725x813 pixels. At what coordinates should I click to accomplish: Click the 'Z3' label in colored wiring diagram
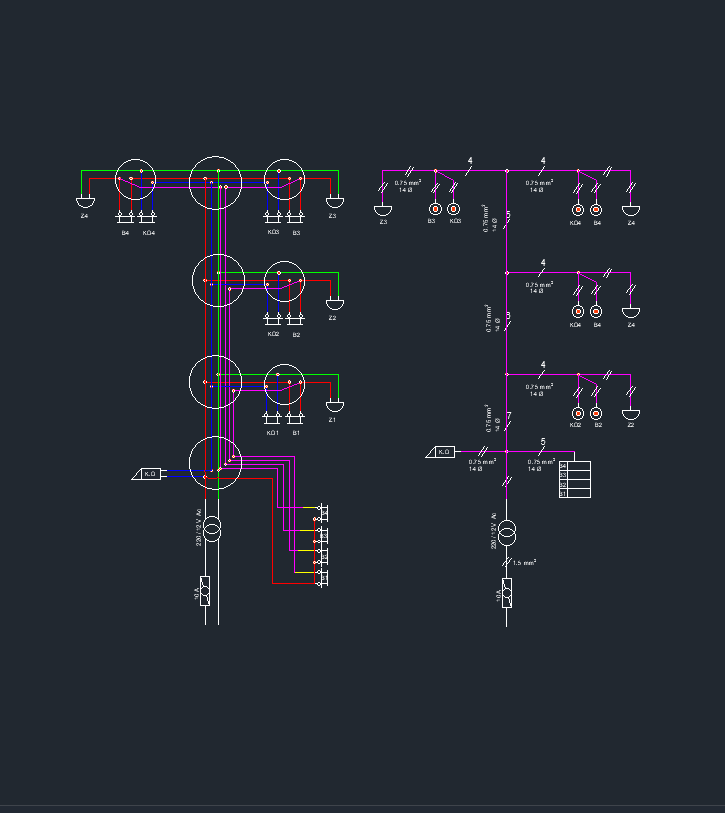pos(332,216)
